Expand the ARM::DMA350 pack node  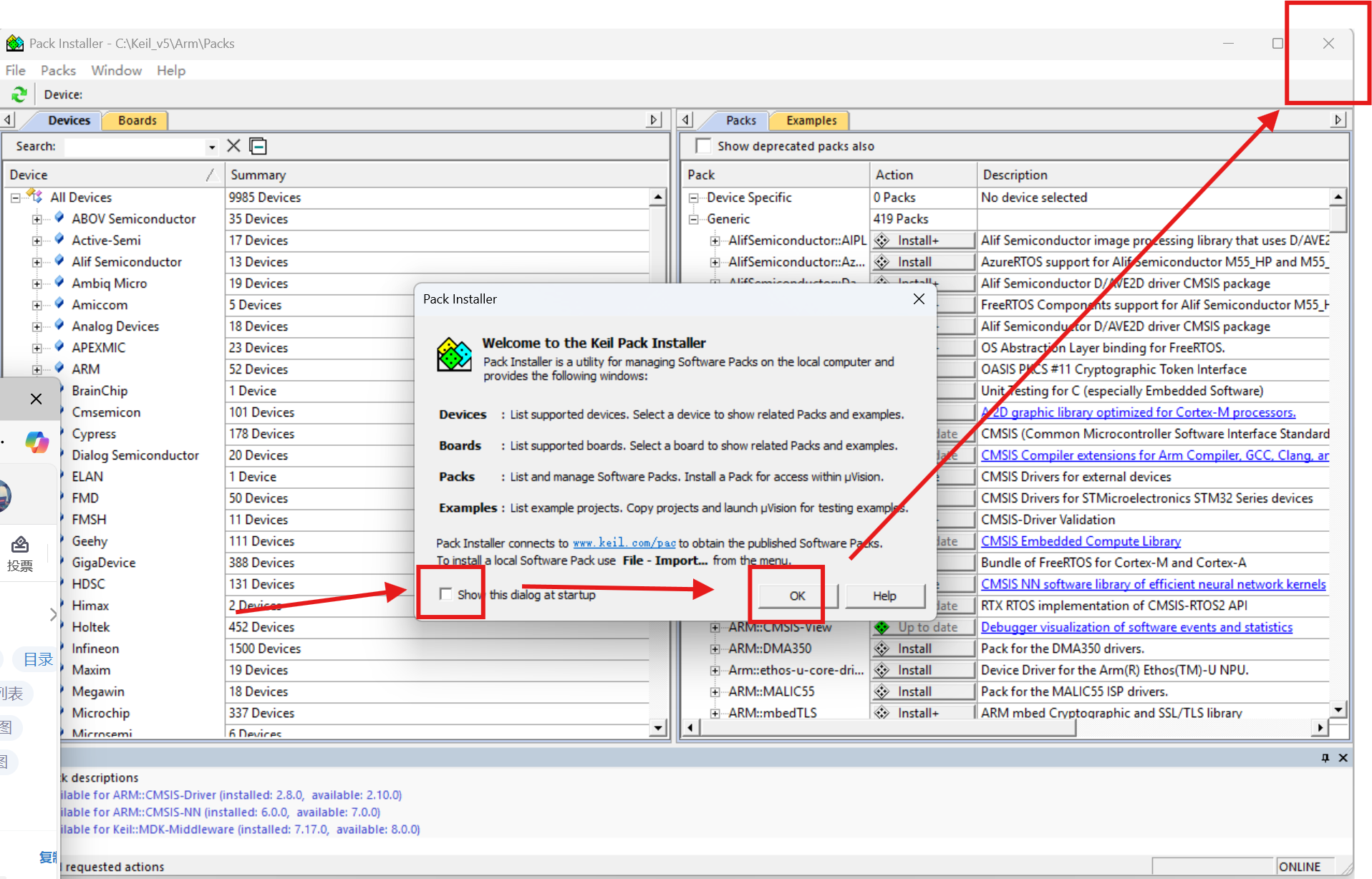tap(715, 649)
